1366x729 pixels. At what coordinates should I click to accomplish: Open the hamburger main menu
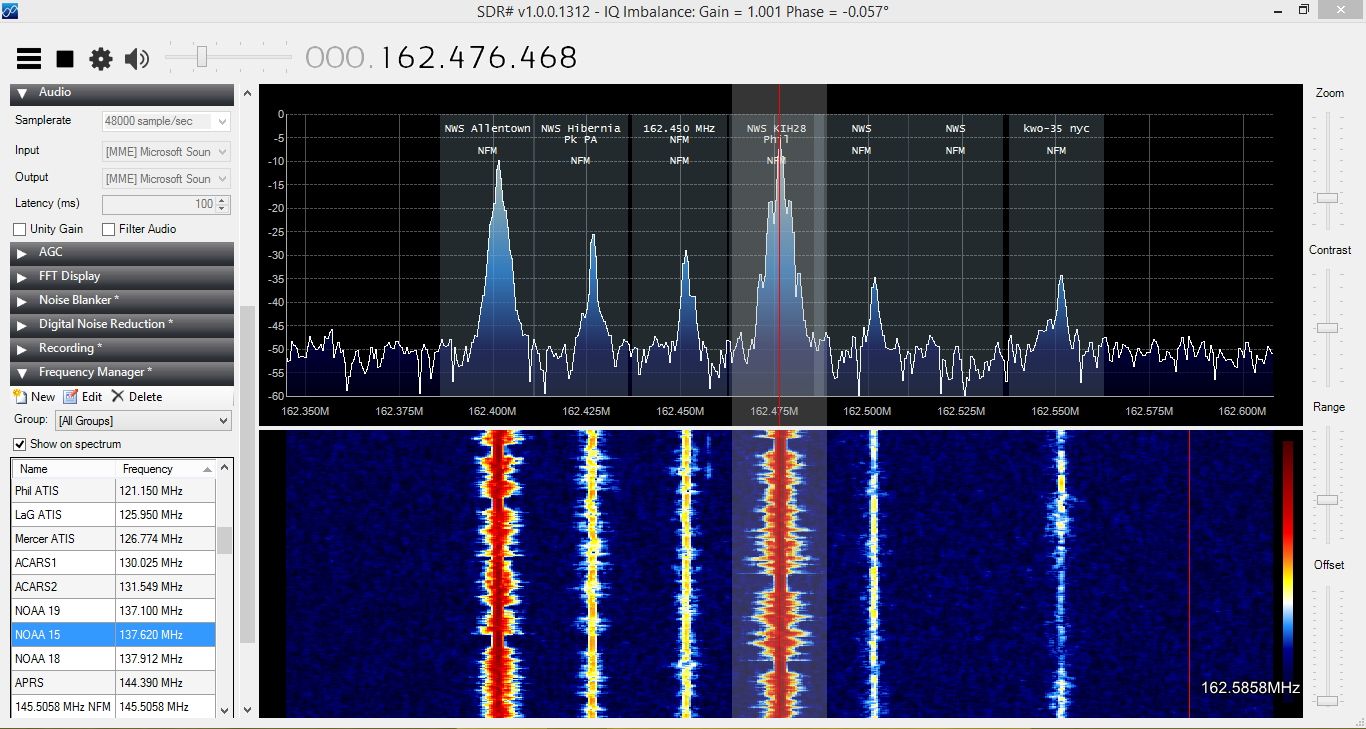coord(29,59)
